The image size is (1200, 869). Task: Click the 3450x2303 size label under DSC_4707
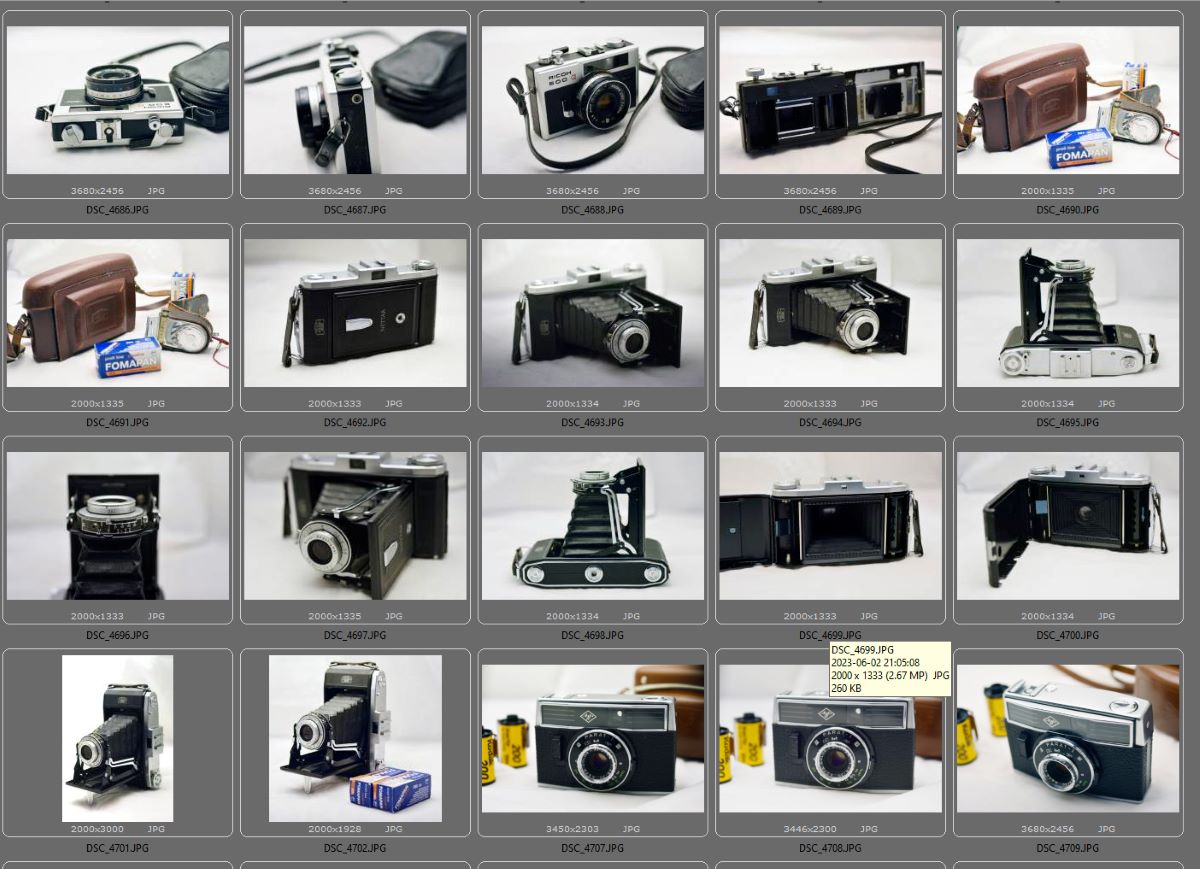pos(573,829)
